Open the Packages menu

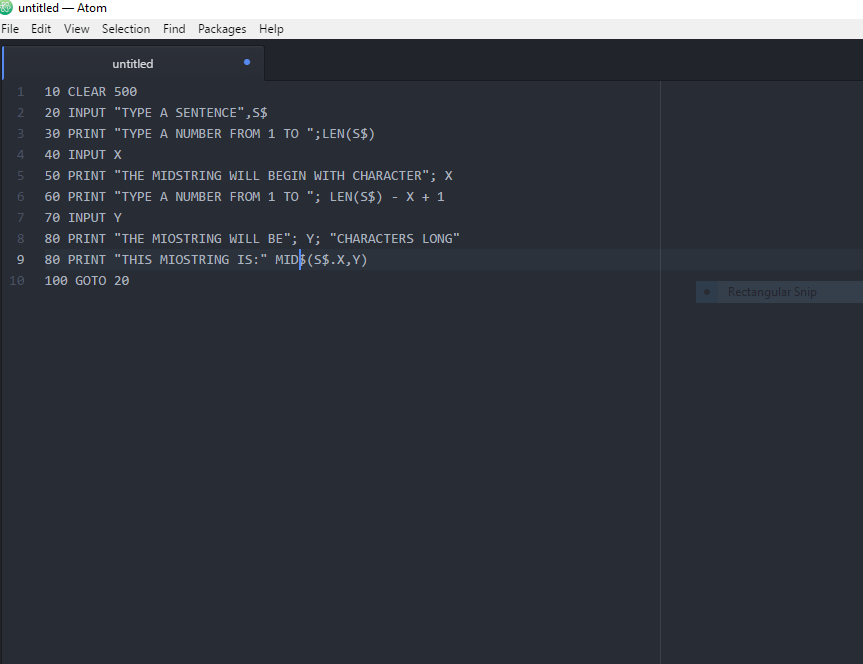(222, 29)
